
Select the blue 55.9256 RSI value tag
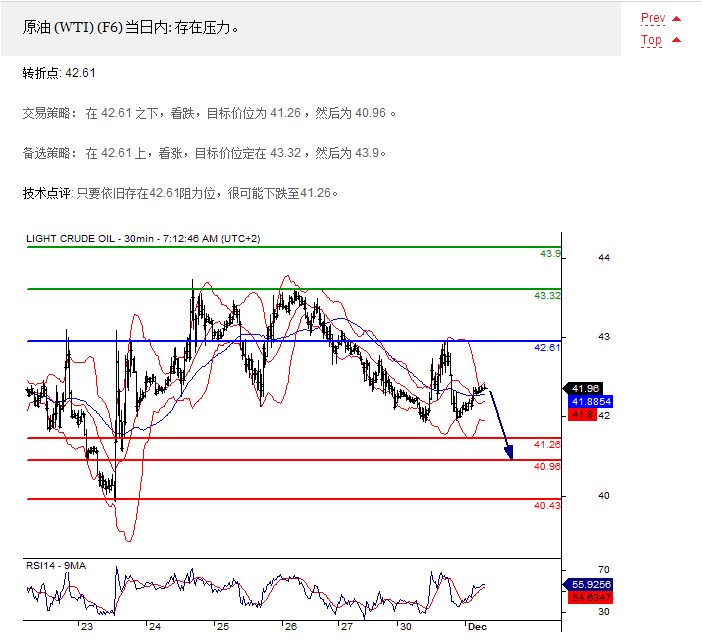[587, 584]
